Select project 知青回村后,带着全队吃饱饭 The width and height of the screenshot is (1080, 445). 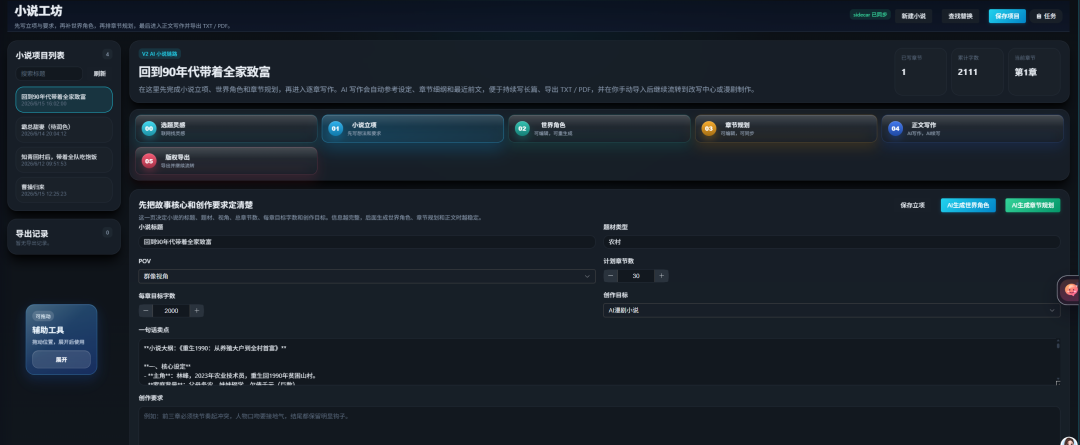64,160
